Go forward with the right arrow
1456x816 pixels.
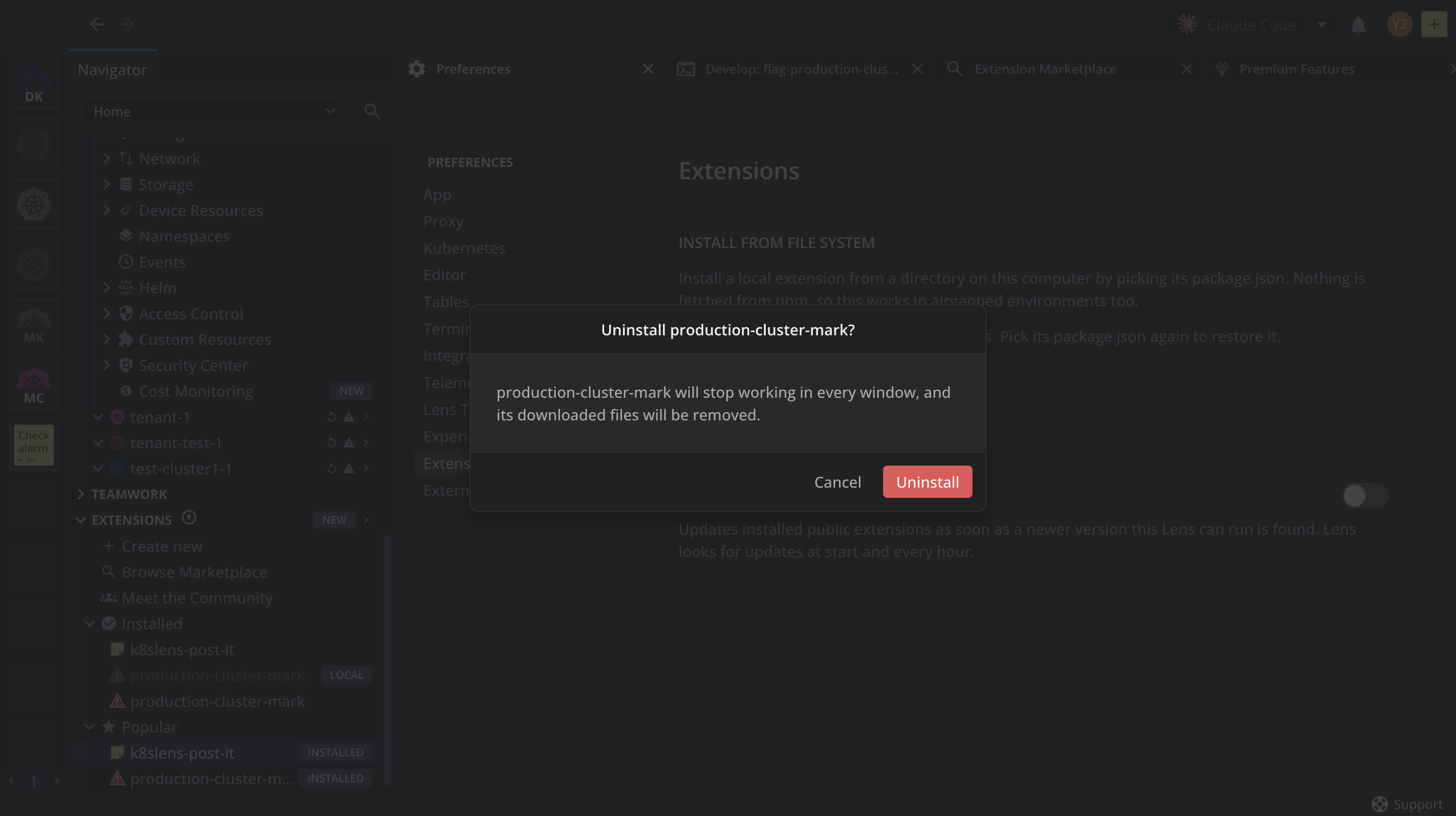127,24
